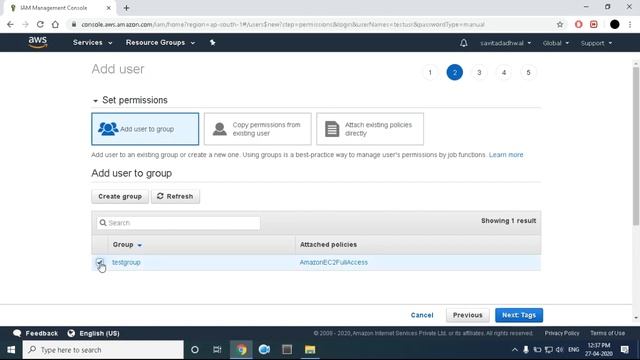Screen dimensions: 640x360
Task: Open a new browser tab
Action: [126, 8]
